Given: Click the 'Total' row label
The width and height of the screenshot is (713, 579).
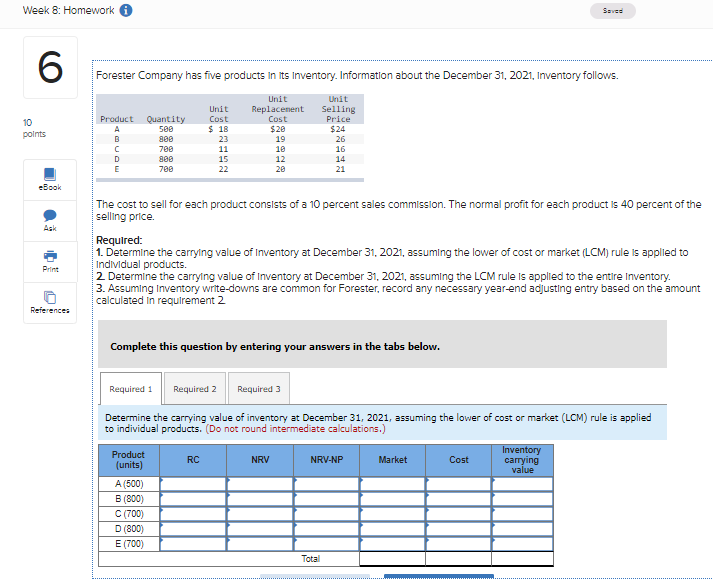Looking at the screenshot, I should (x=311, y=559).
